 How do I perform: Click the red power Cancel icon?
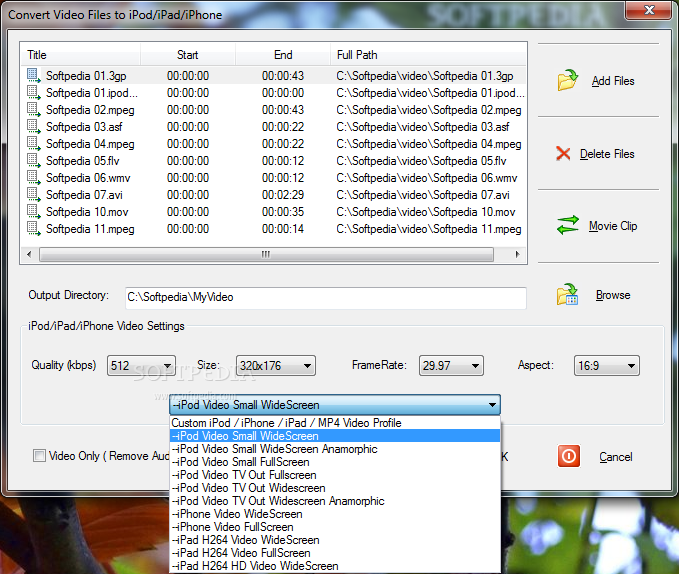[569, 456]
